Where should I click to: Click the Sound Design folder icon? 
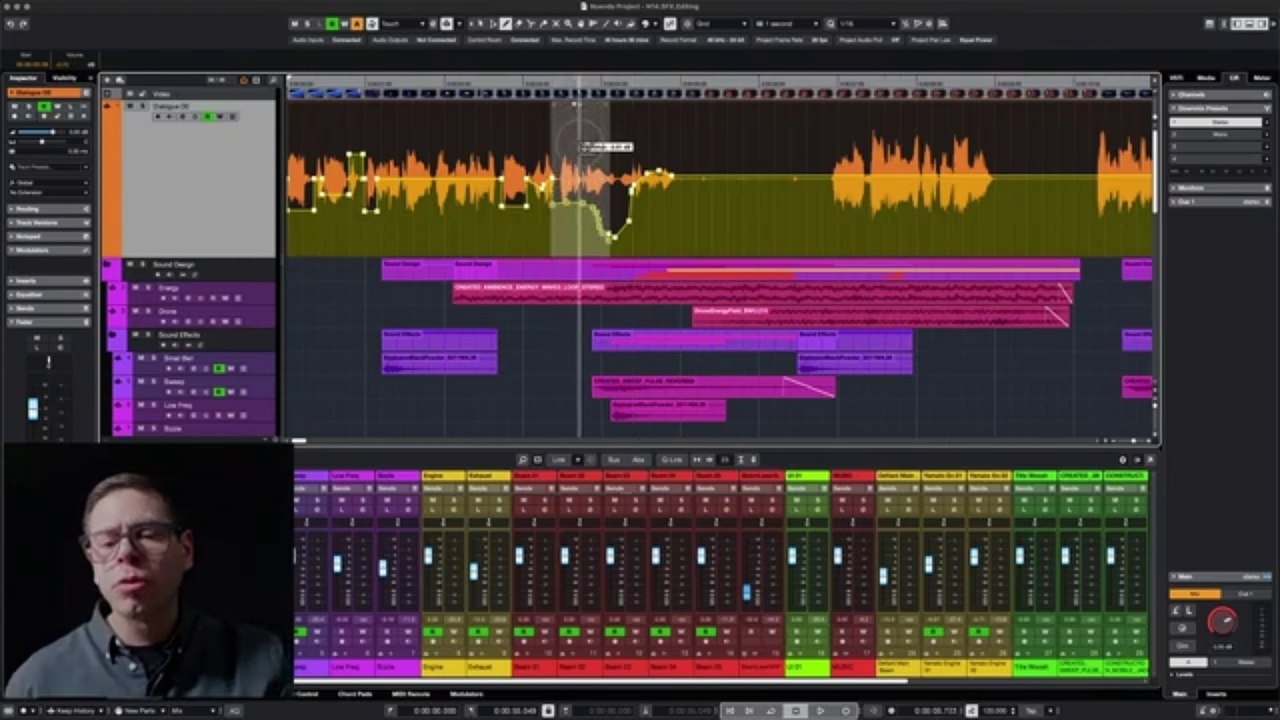tap(107, 264)
